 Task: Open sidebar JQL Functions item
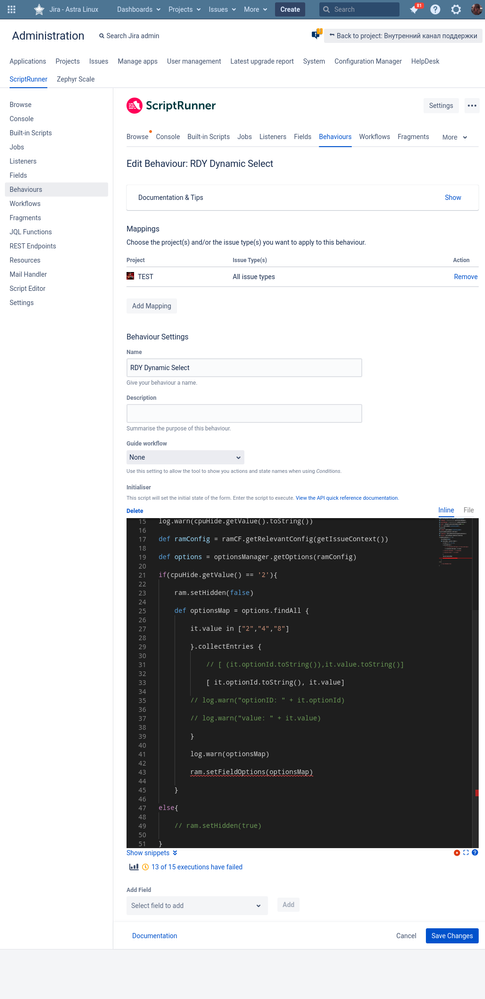pyautogui.click(x=31, y=232)
